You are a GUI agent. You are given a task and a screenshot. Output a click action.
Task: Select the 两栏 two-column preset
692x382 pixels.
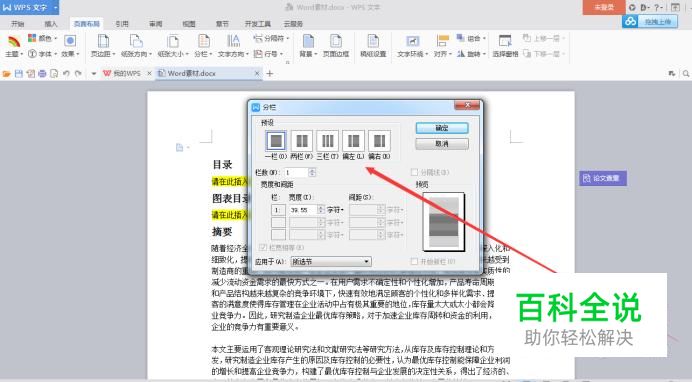[x=301, y=141]
